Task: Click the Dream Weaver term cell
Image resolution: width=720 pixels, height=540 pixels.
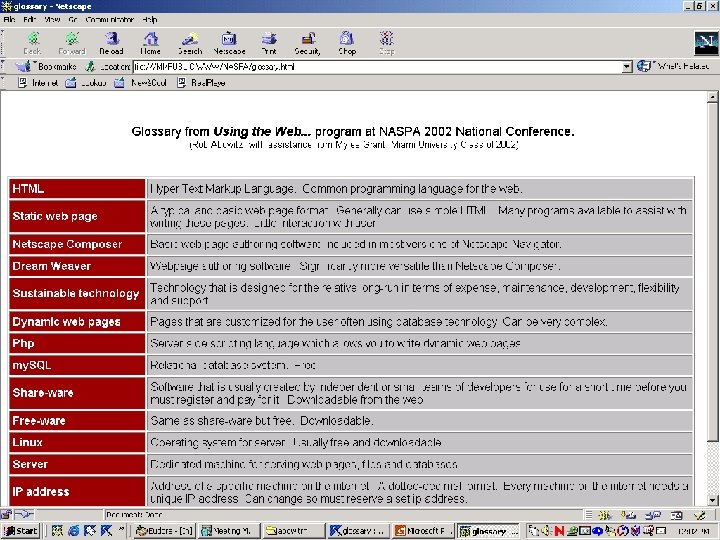Action: coord(77,266)
